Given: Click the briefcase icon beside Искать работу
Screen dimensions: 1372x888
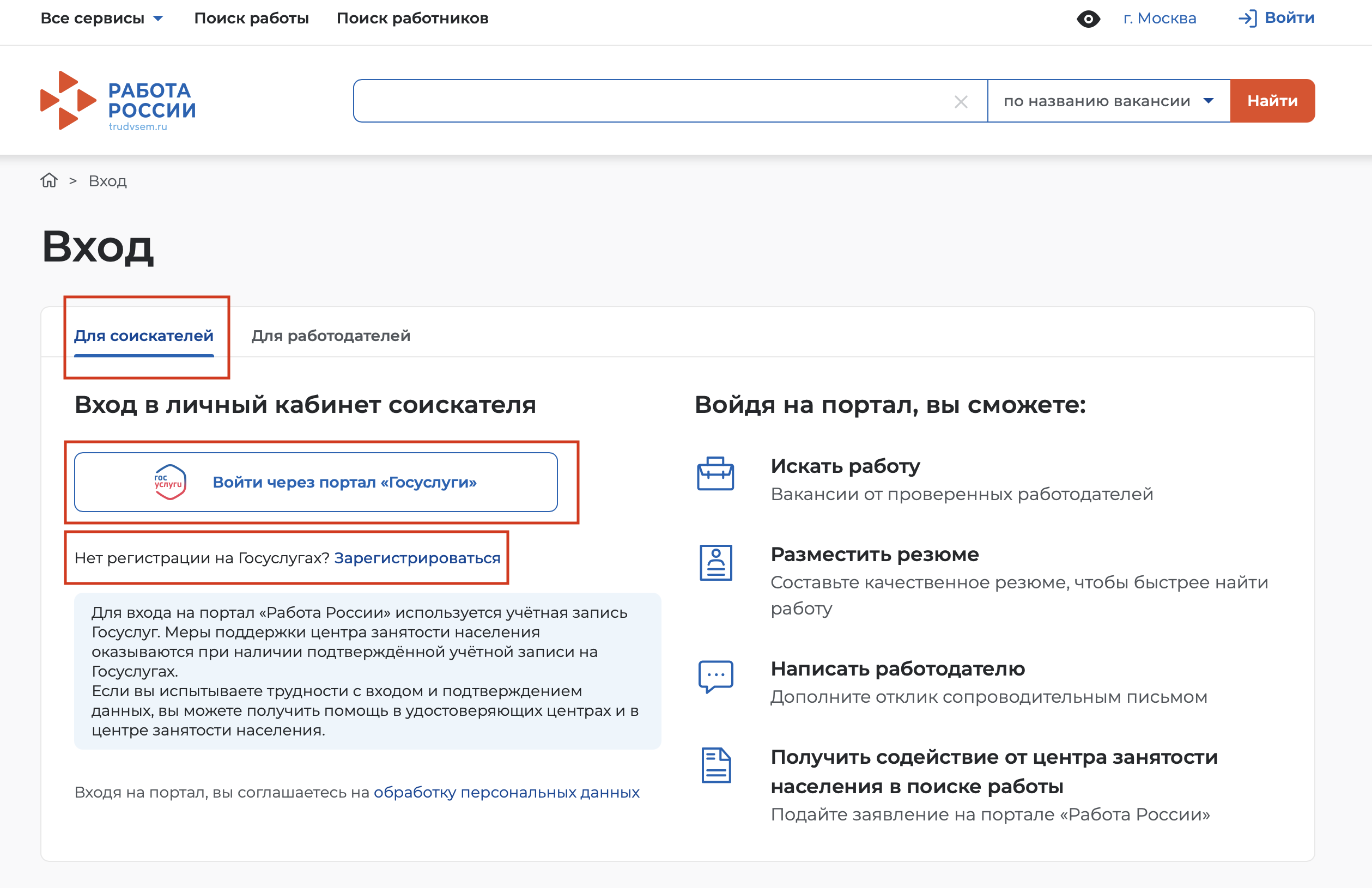Looking at the screenshot, I should tap(715, 473).
